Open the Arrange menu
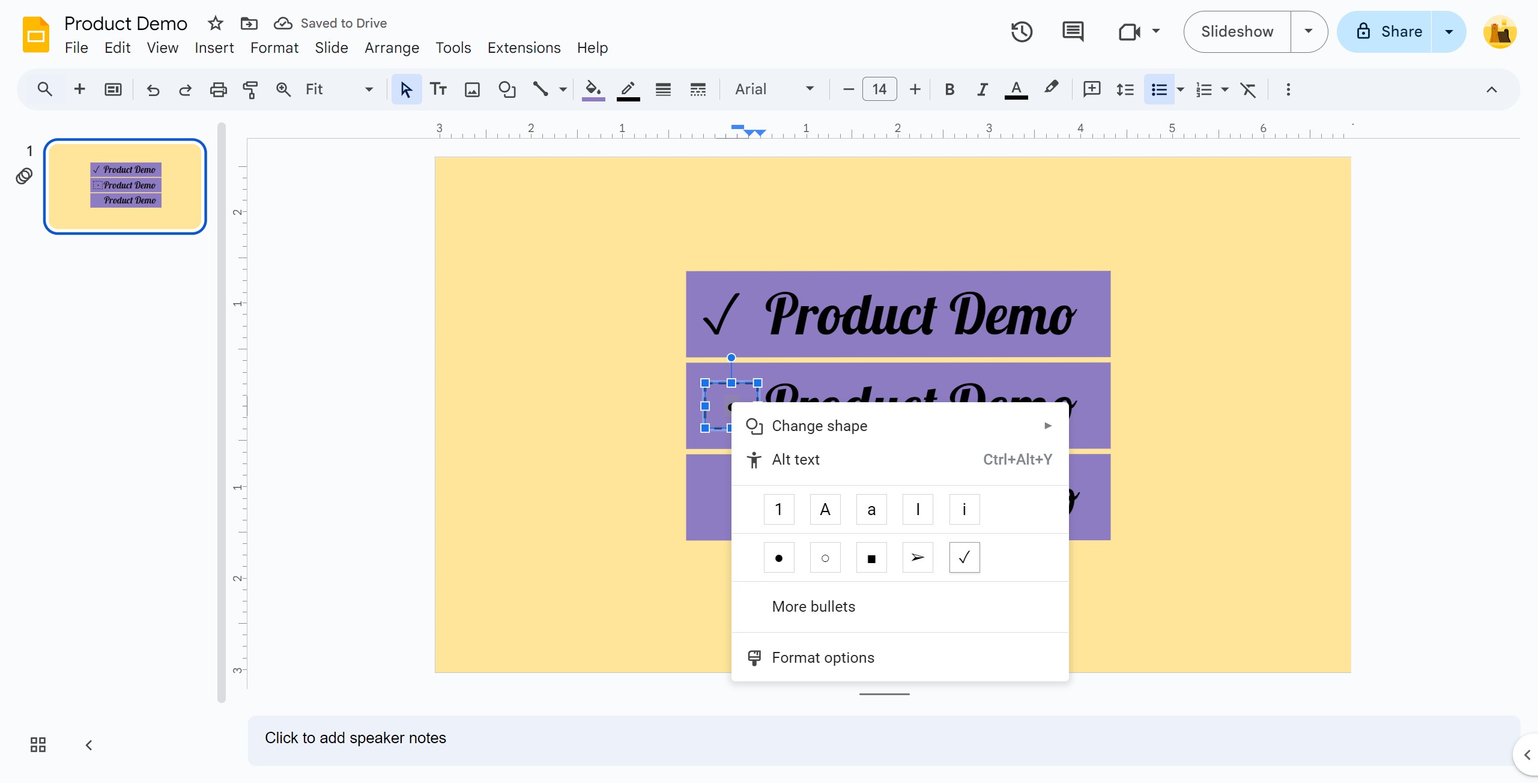Viewport: 1538px width, 784px height. pyautogui.click(x=392, y=47)
